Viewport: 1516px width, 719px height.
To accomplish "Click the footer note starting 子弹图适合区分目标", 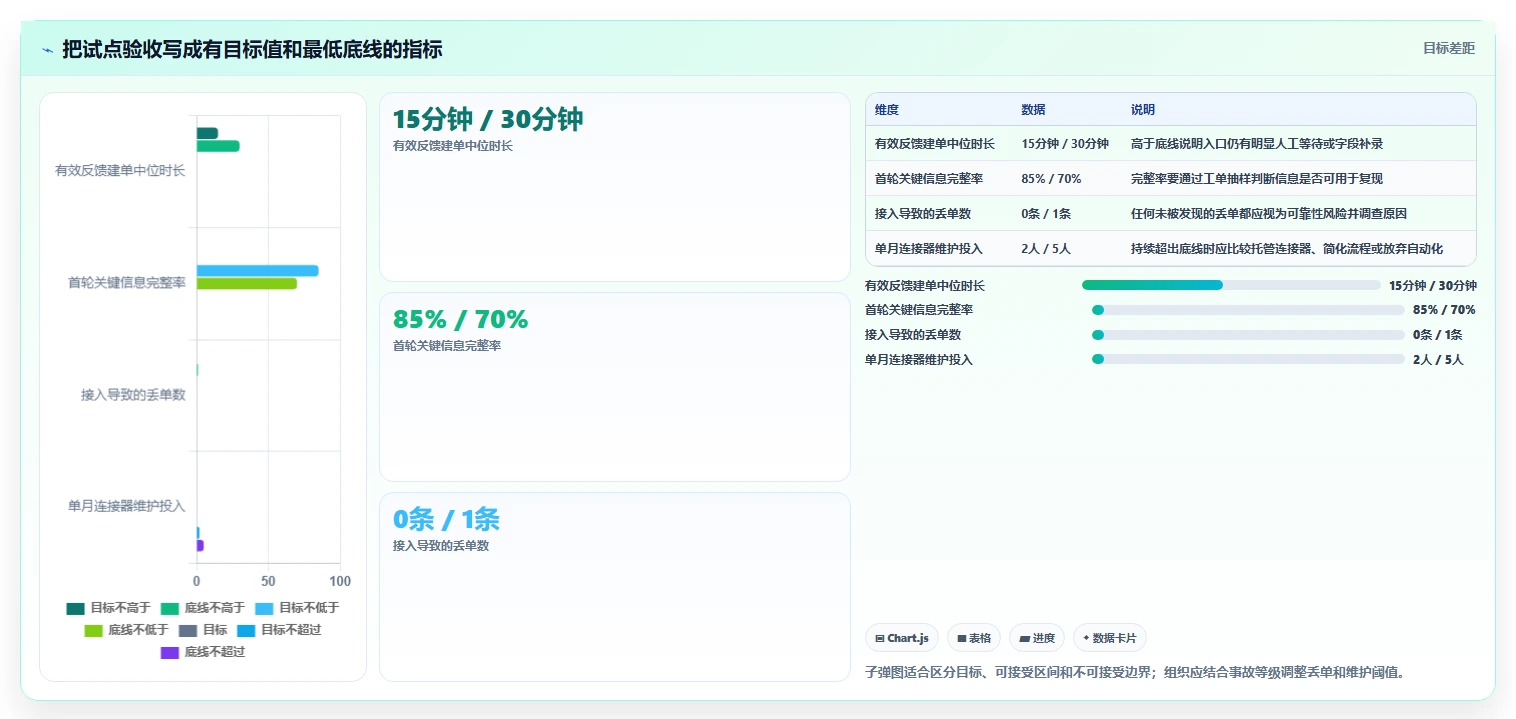I will [1135, 672].
